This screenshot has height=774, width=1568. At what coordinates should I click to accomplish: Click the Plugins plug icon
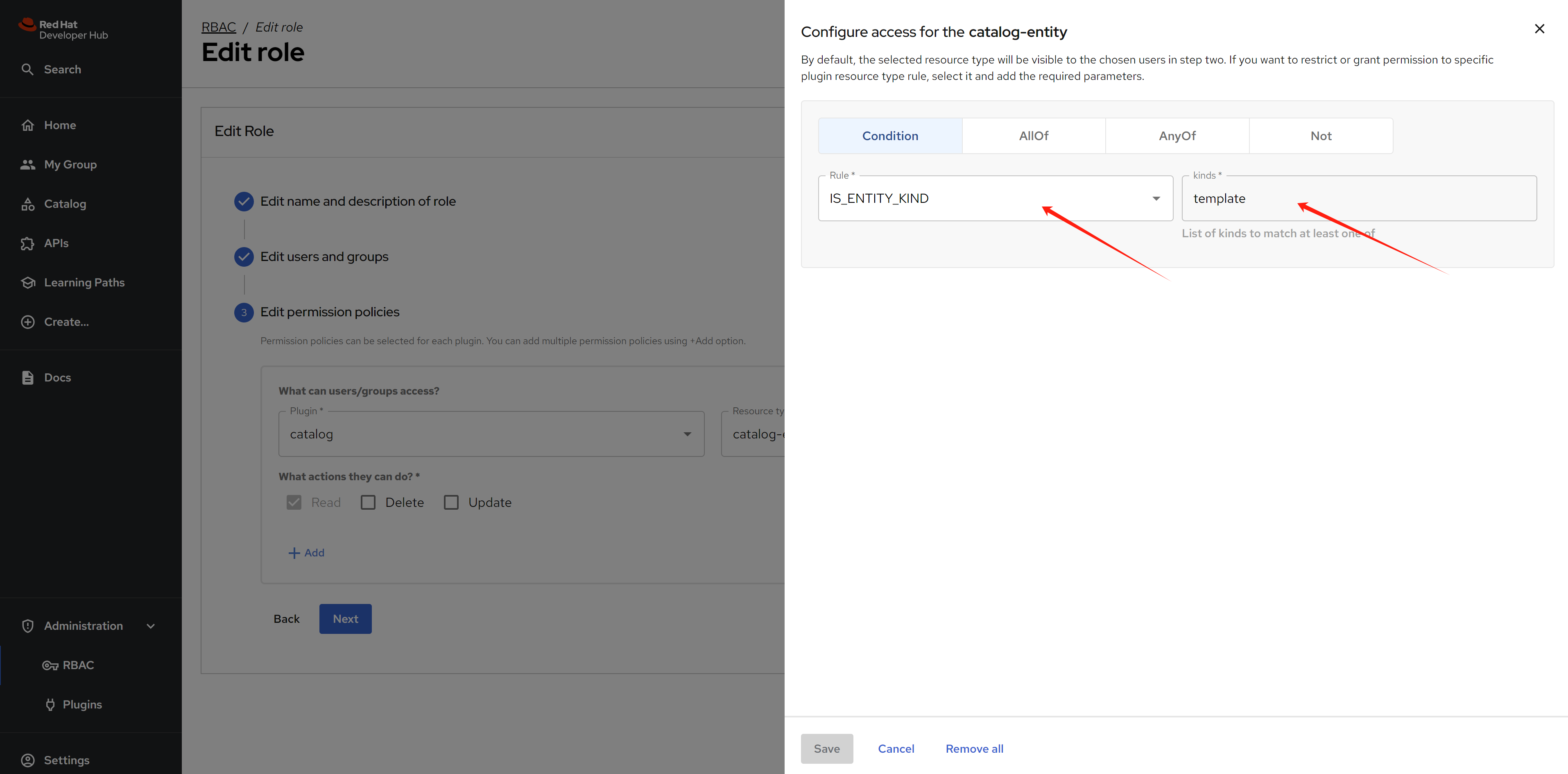(x=50, y=705)
